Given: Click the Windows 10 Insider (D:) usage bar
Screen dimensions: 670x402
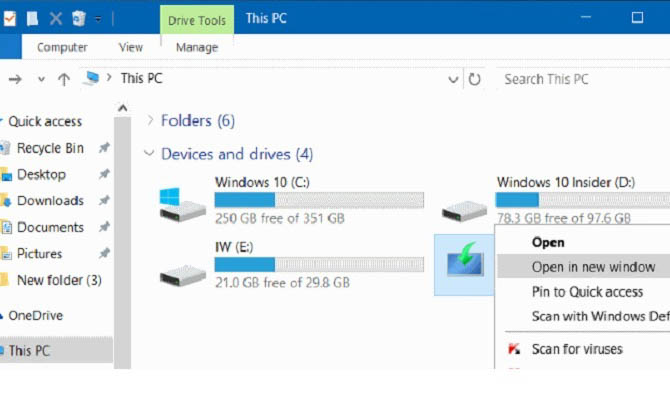Looking at the screenshot, I should (x=583, y=200).
